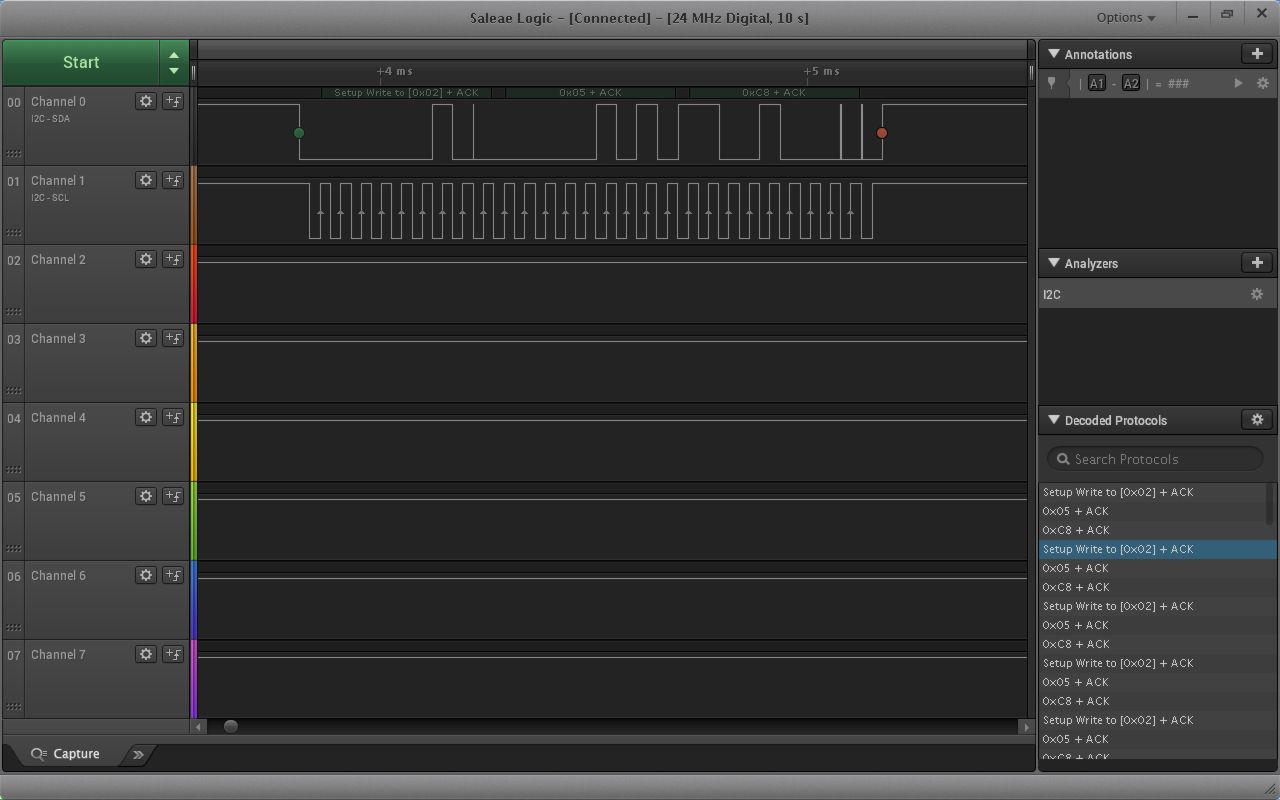The width and height of the screenshot is (1280, 800).
Task: Open capture settings arrows next to Start
Action: click(x=174, y=63)
